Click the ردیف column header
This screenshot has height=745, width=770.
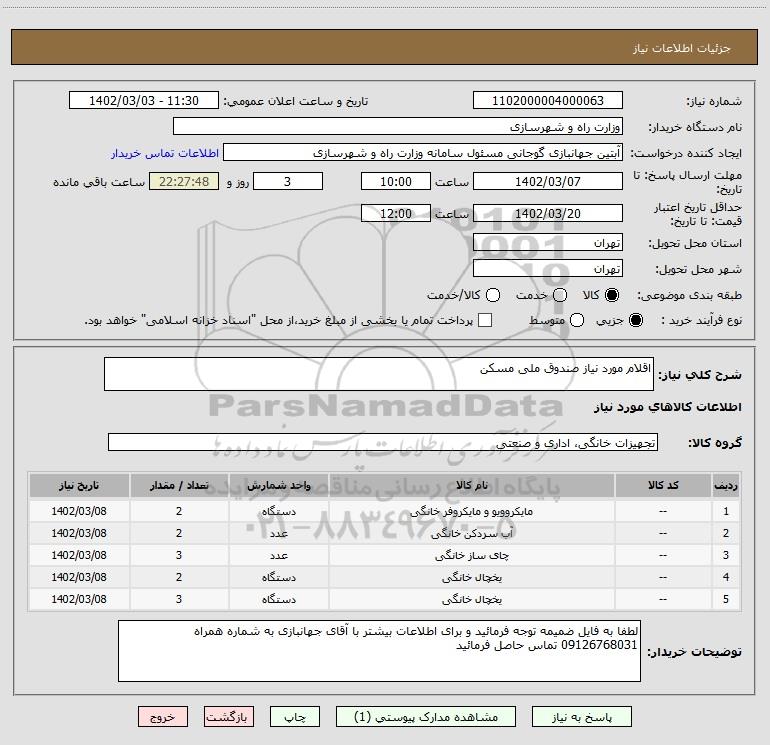tap(726, 485)
